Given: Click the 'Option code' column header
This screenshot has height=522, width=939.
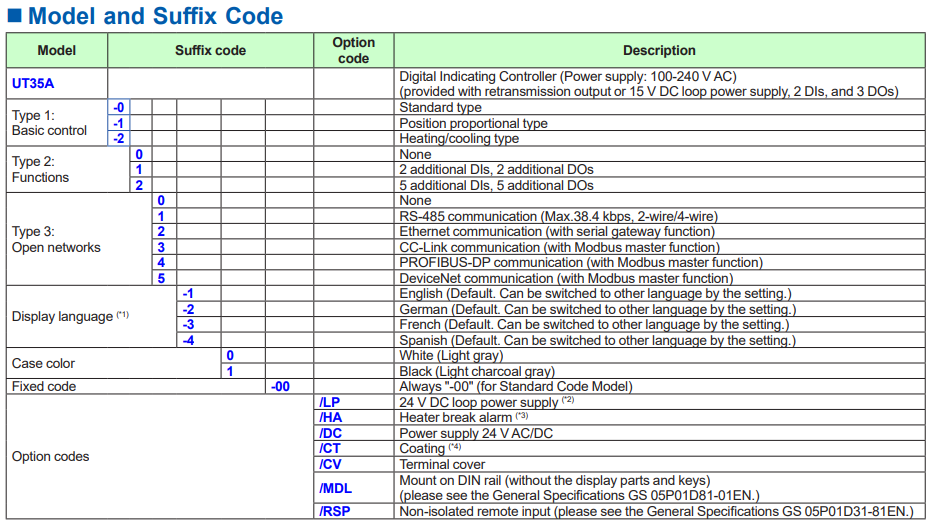Looking at the screenshot, I should point(353,50).
